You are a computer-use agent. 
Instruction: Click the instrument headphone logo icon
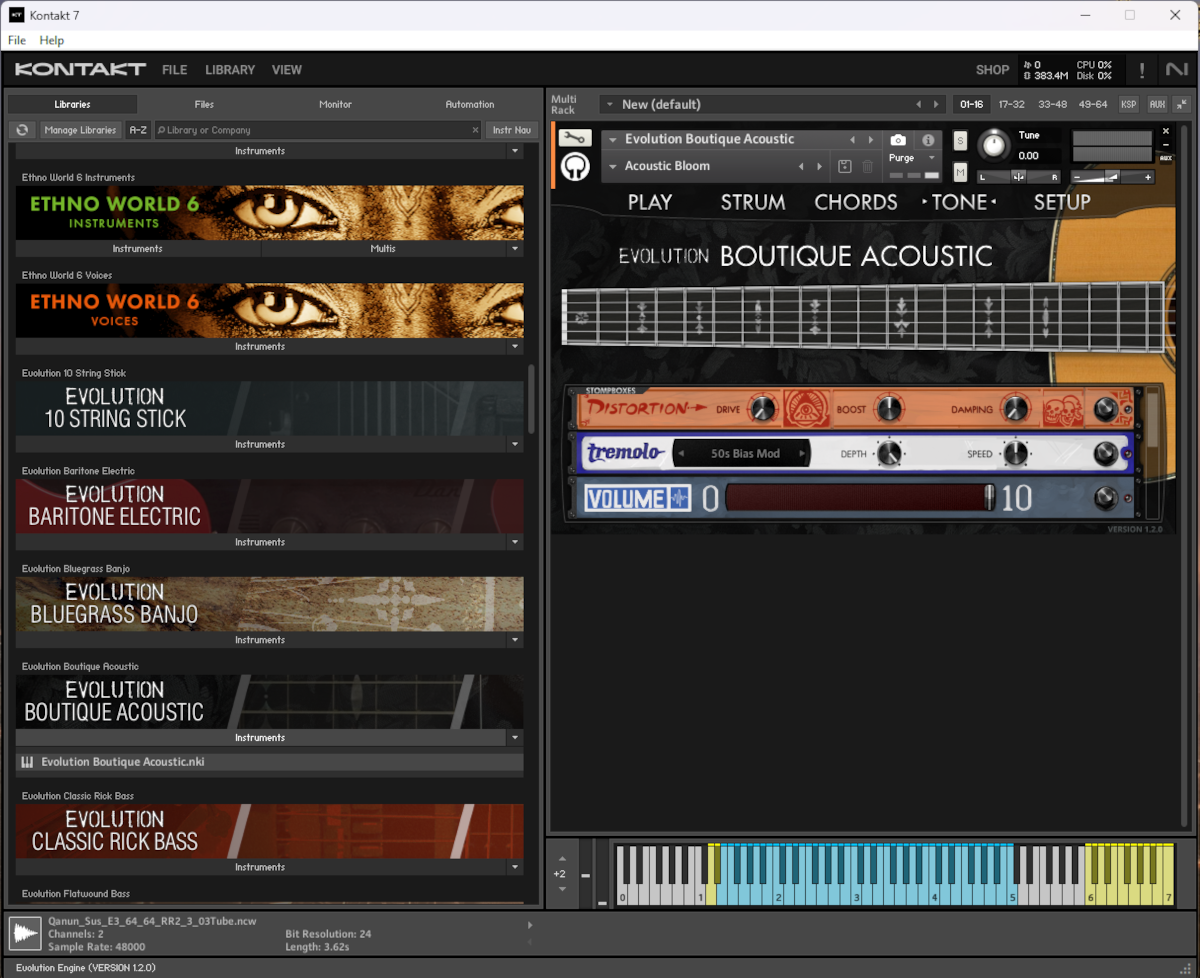[x=574, y=166]
